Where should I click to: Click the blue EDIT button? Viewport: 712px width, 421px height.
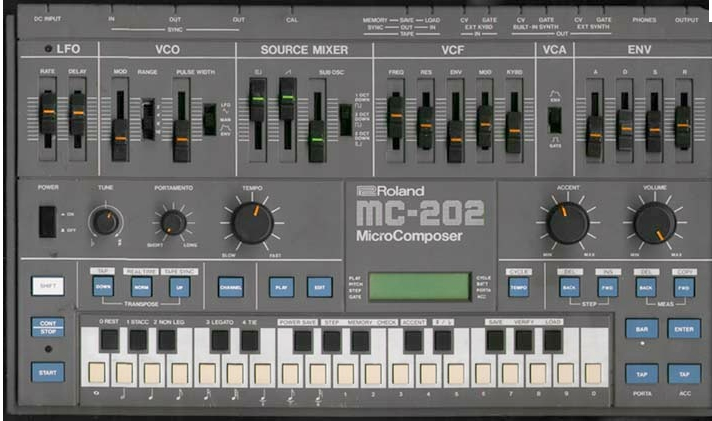(x=320, y=287)
